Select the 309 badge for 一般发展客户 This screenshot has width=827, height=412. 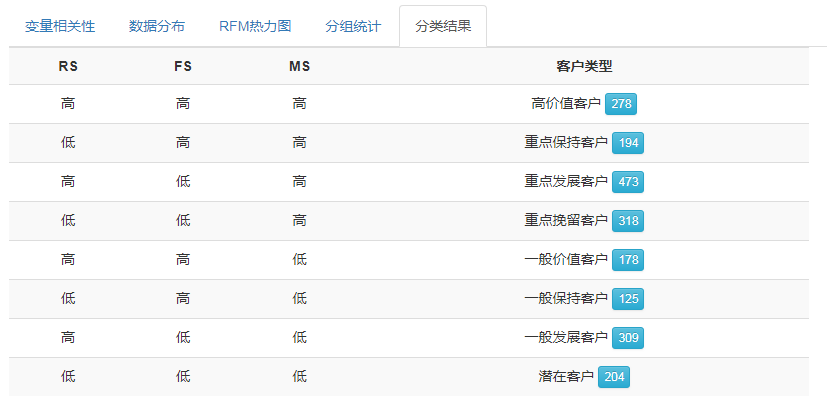point(628,338)
